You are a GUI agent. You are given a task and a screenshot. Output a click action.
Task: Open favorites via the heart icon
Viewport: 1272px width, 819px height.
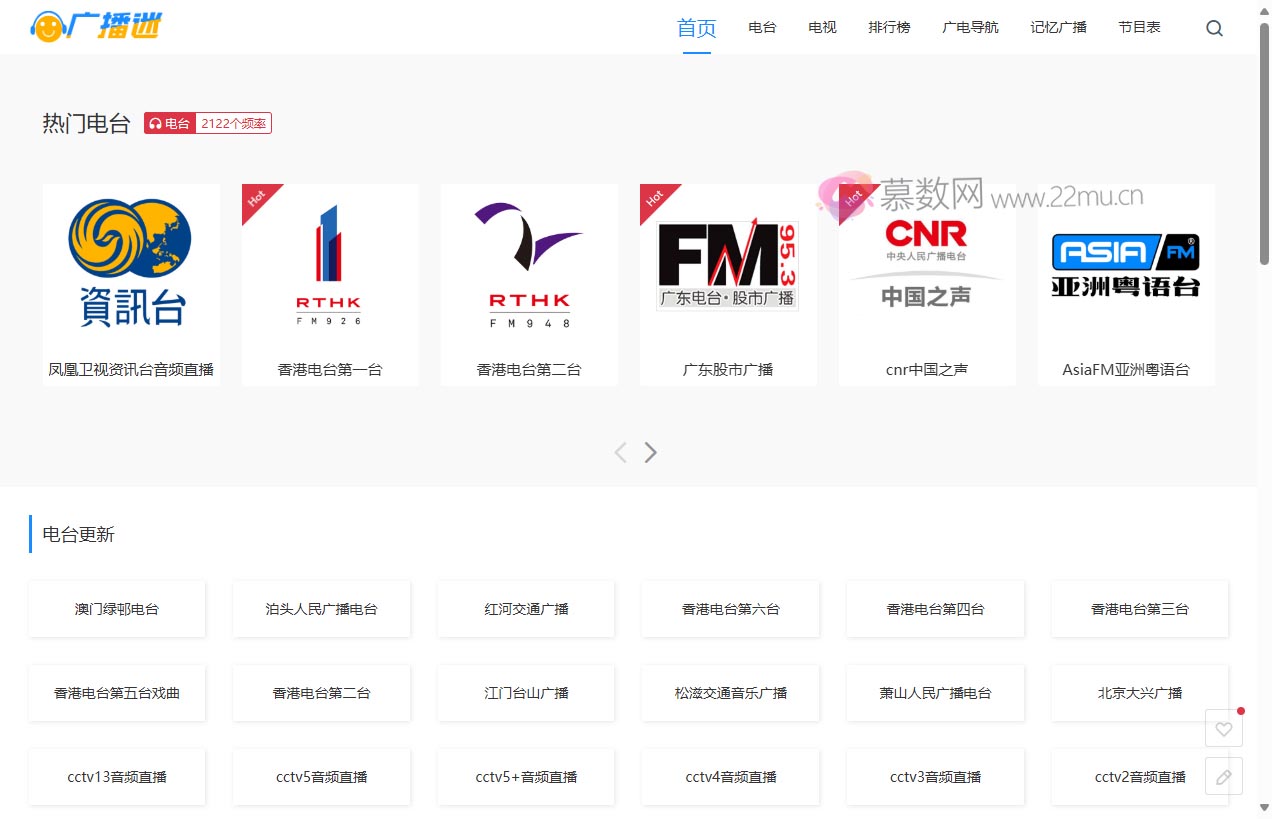pyautogui.click(x=1223, y=728)
